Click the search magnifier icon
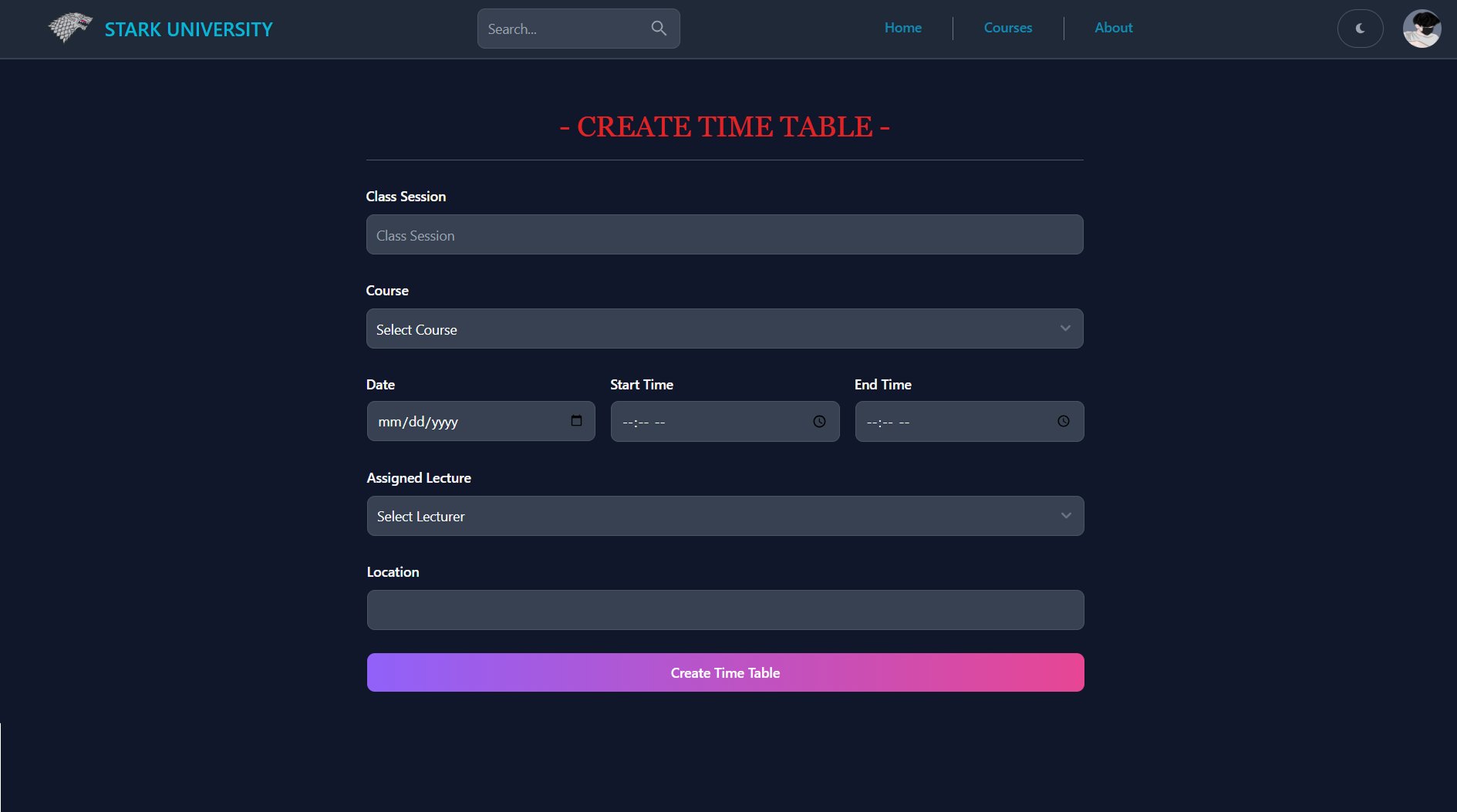Screen dimensions: 1457x812 click(659, 28)
